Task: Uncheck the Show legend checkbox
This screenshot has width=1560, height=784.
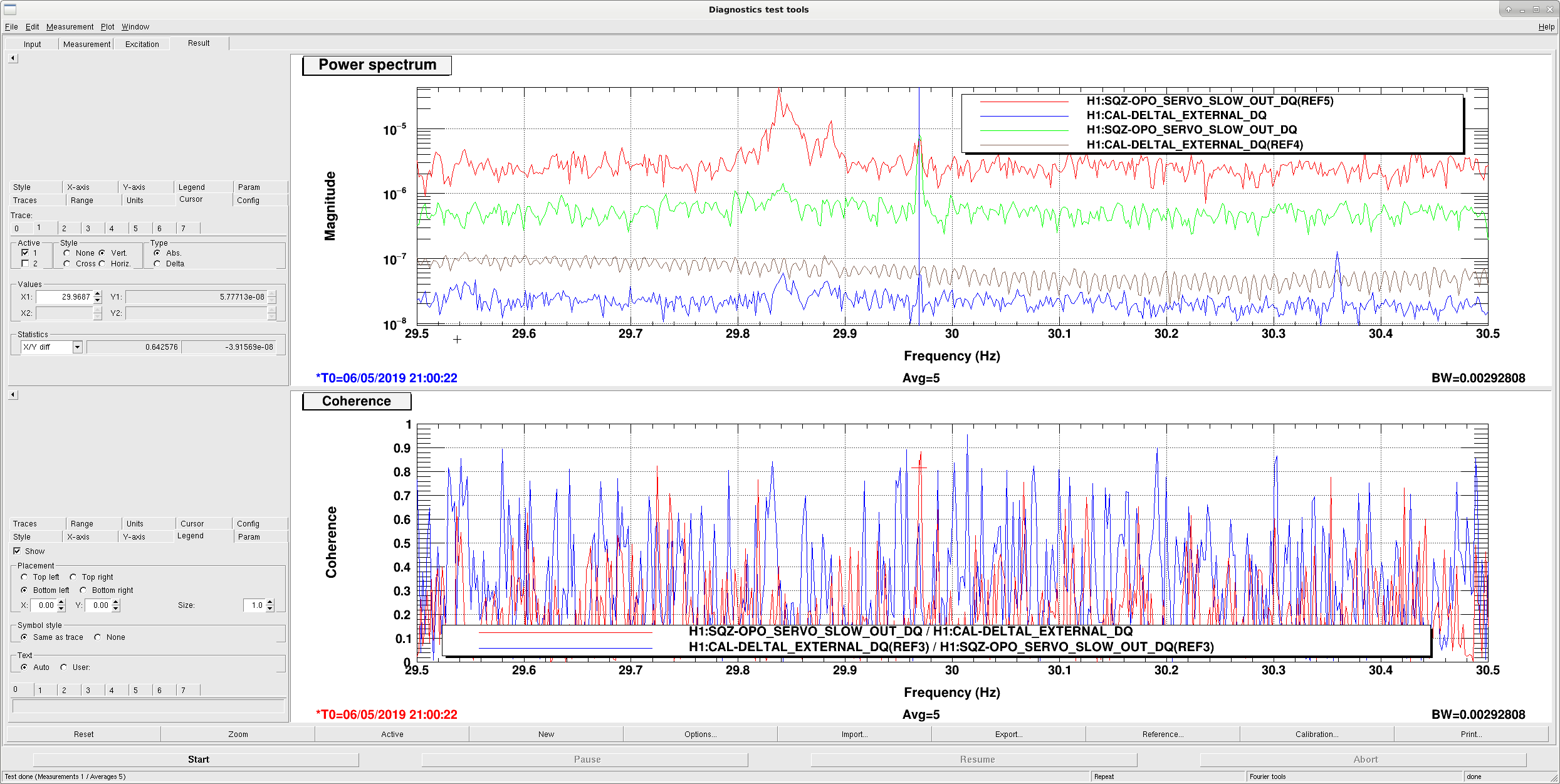Action: pos(17,551)
